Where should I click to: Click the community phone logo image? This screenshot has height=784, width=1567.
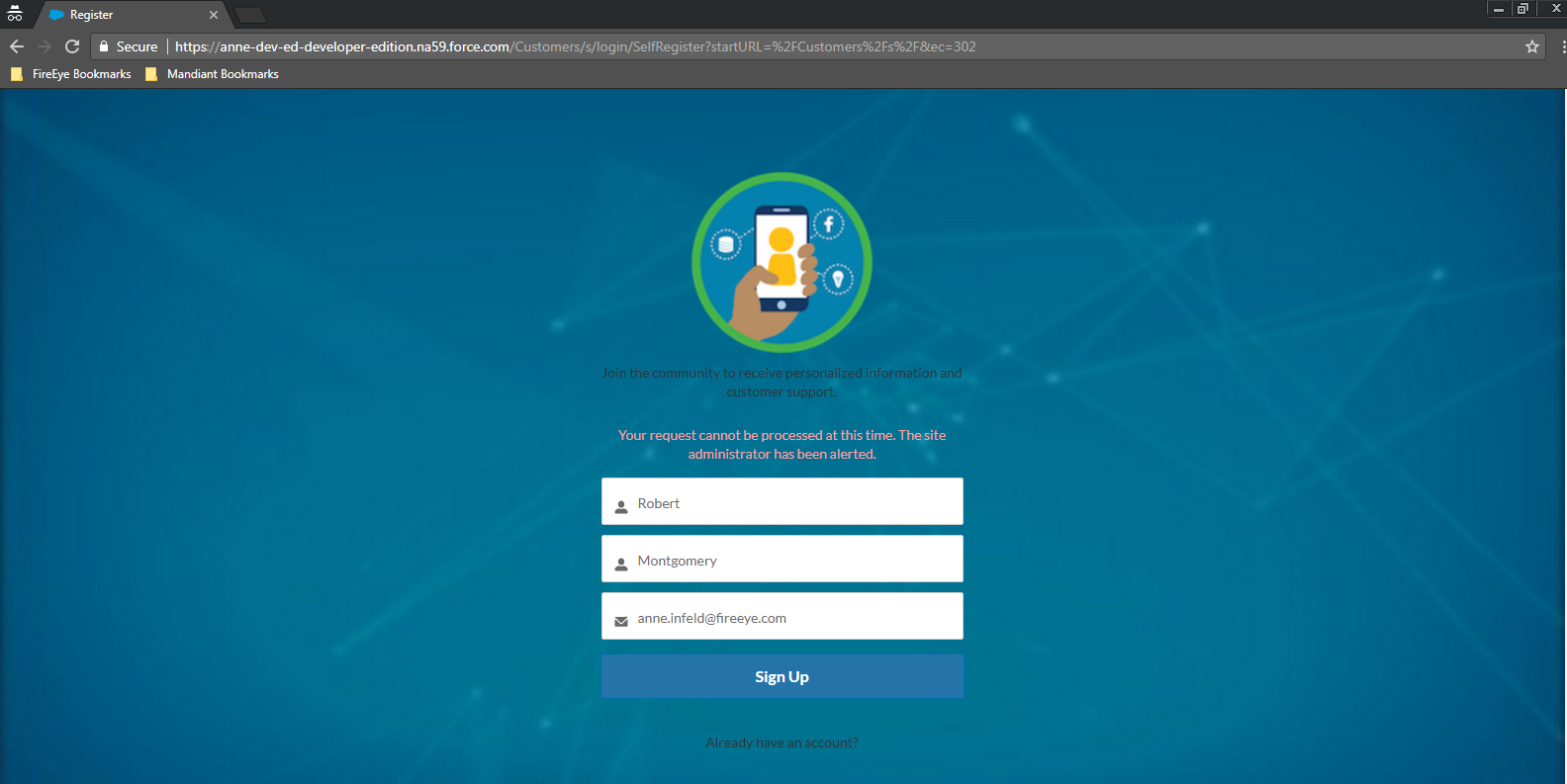click(782, 262)
